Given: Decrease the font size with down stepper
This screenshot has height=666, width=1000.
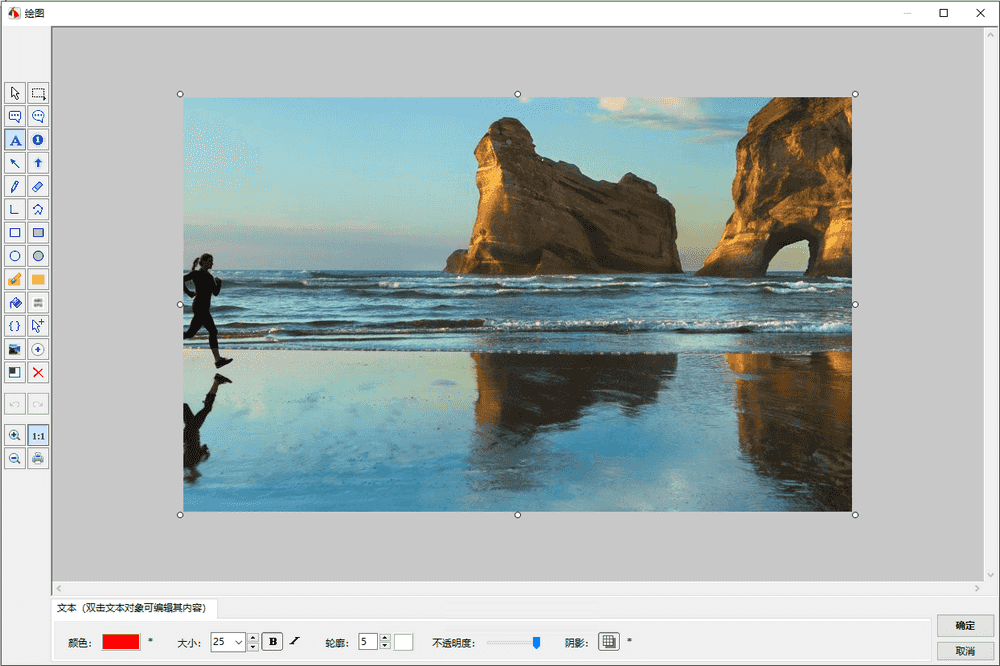Looking at the screenshot, I should [253, 647].
